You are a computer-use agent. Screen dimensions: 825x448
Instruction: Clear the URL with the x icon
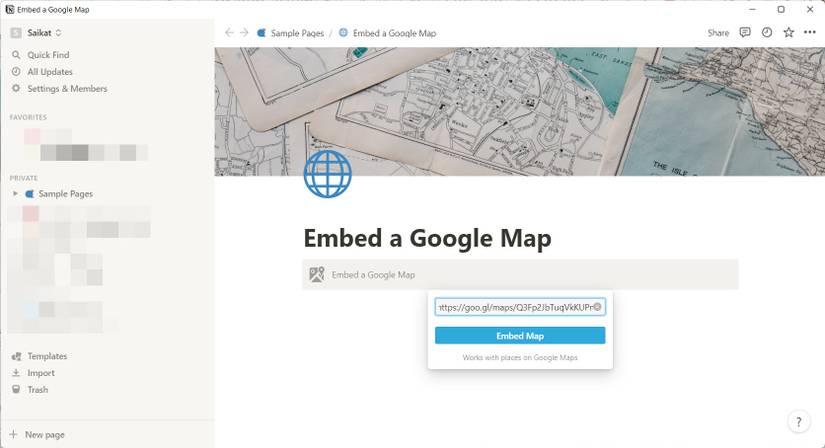597,307
